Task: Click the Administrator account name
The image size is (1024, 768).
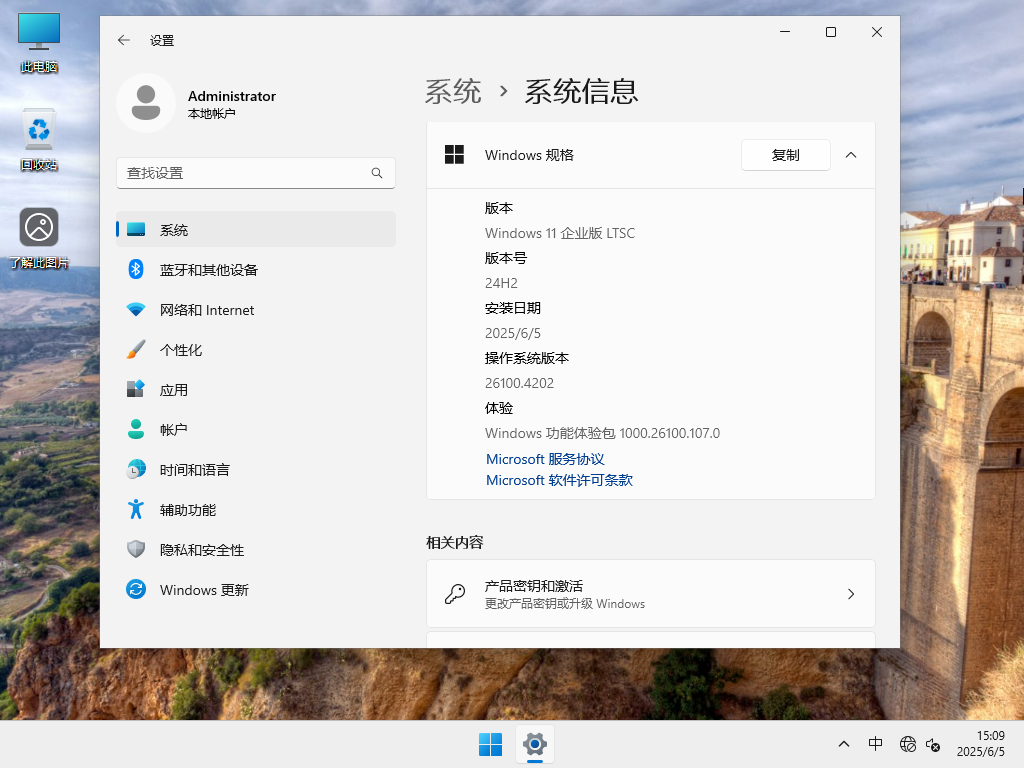Action: click(232, 96)
